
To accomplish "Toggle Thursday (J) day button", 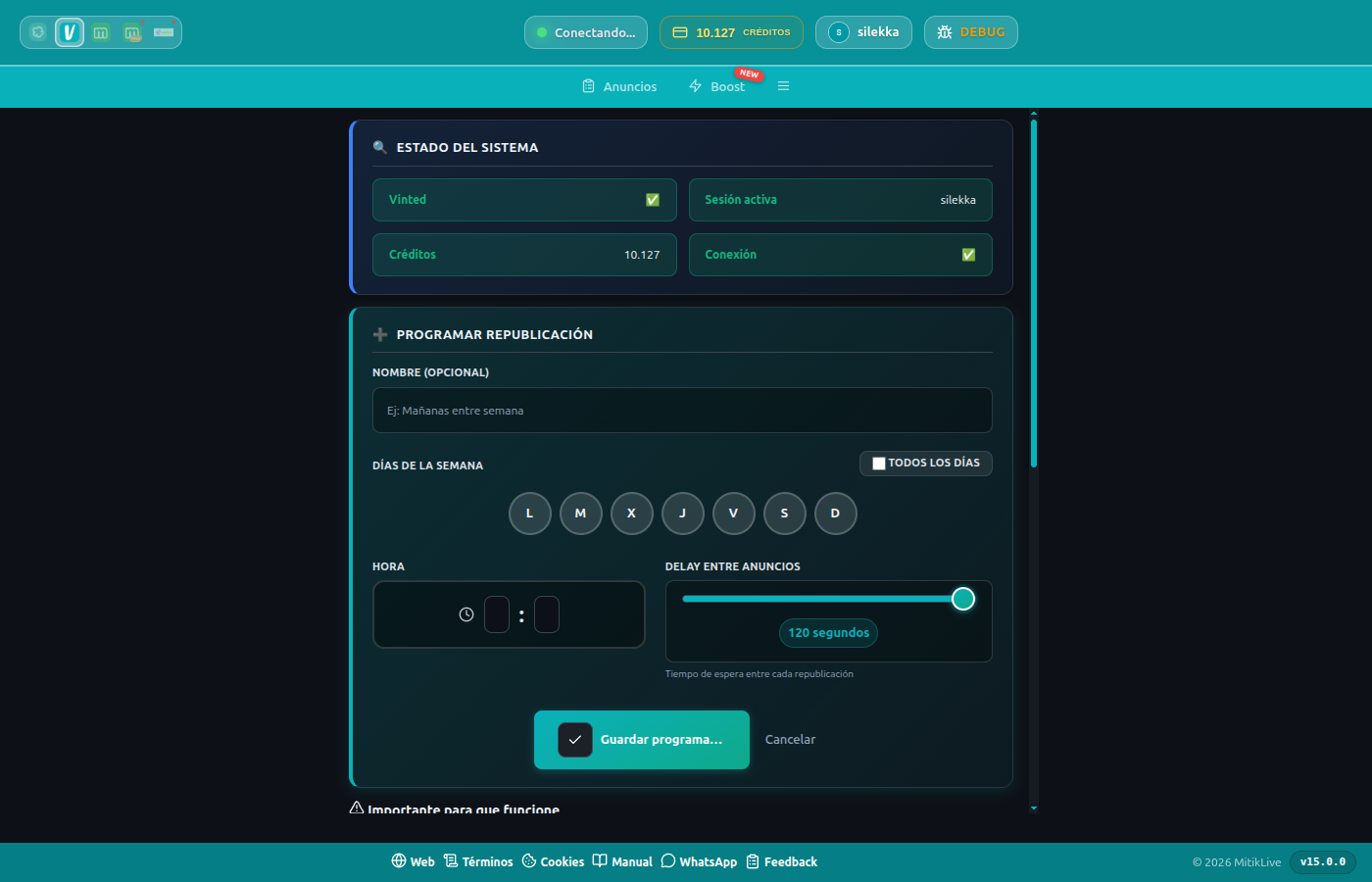I will [683, 514].
